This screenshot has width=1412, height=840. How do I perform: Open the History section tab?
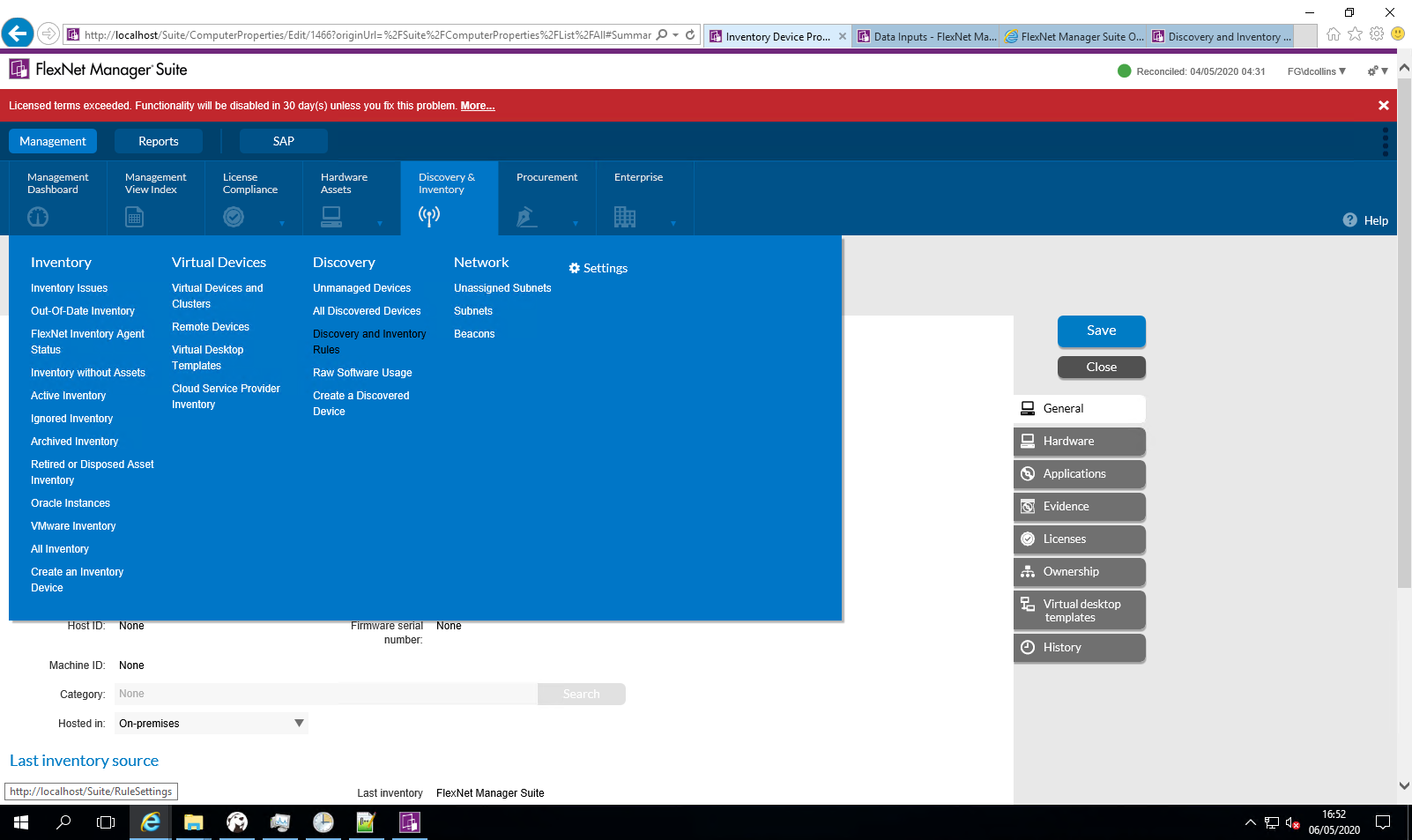point(1080,647)
